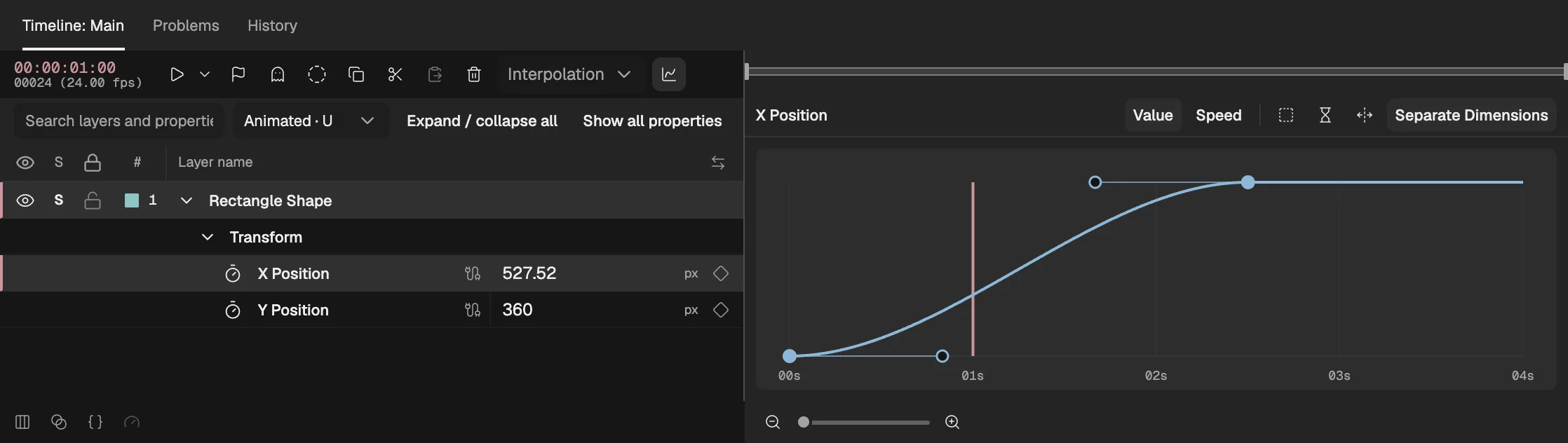Click the speedometer icon at bottom
The height and width of the screenshot is (443, 1568).
pyautogui.click(x=132, y=422)
